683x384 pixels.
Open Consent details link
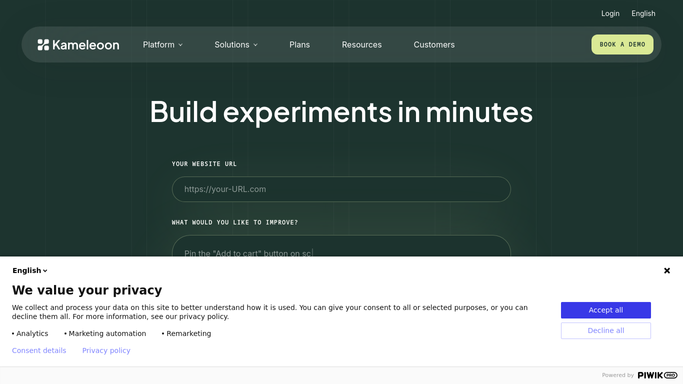point(39,350)
